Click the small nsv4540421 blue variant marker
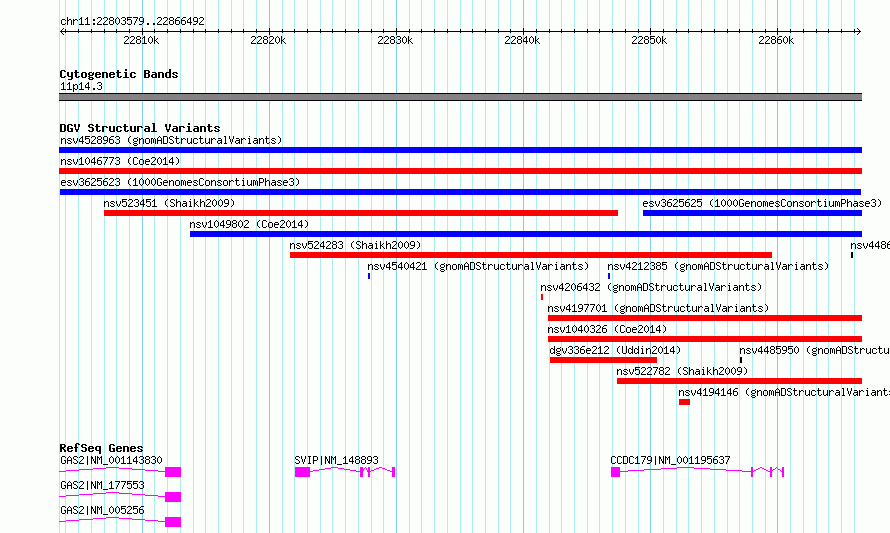This screenshot has width=890, height=533. pyautogui.click(x=369, y=276)
